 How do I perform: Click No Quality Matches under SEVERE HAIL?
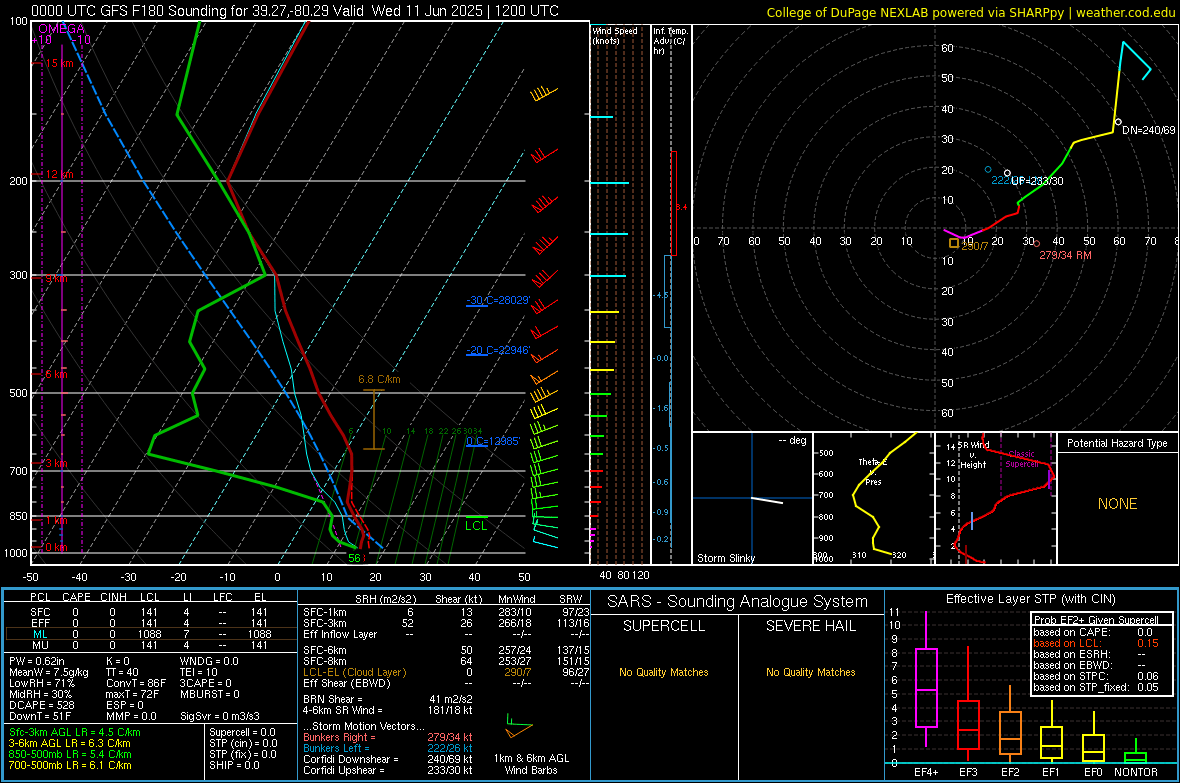[x=810, y=672]
